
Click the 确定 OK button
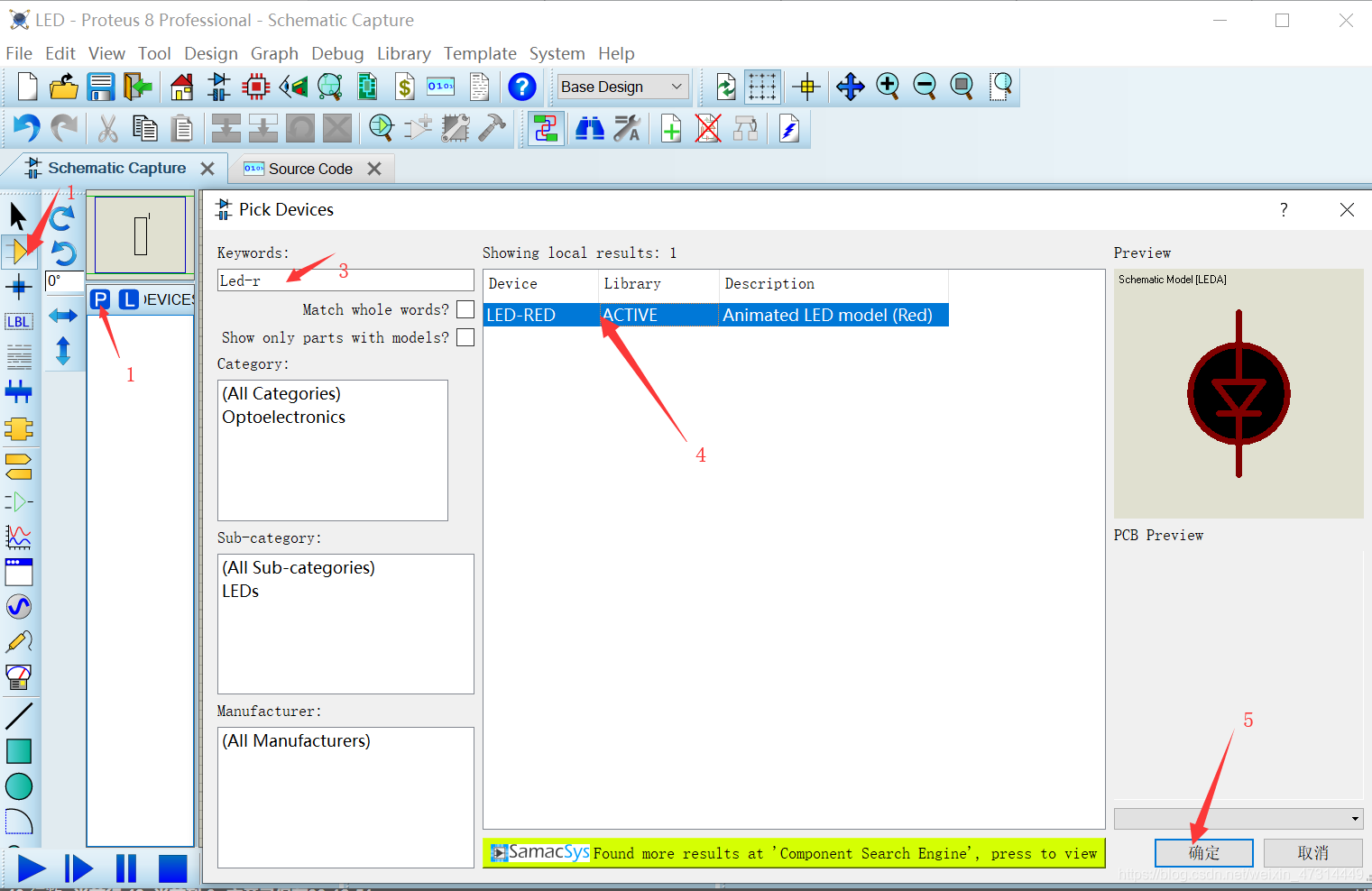tap(1203, 852)
